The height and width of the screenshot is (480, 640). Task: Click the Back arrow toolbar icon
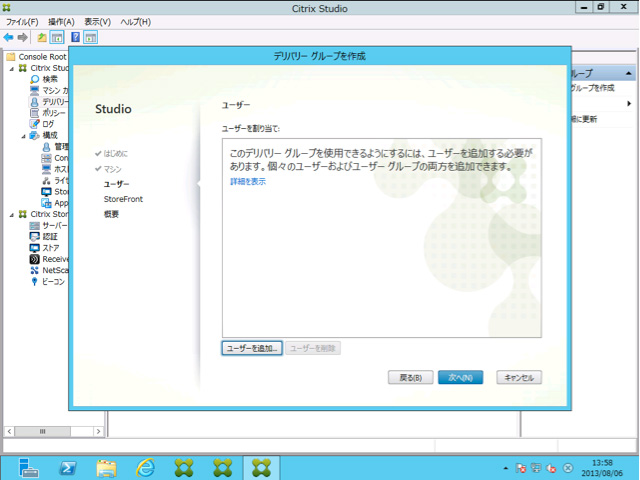(8, 38)
